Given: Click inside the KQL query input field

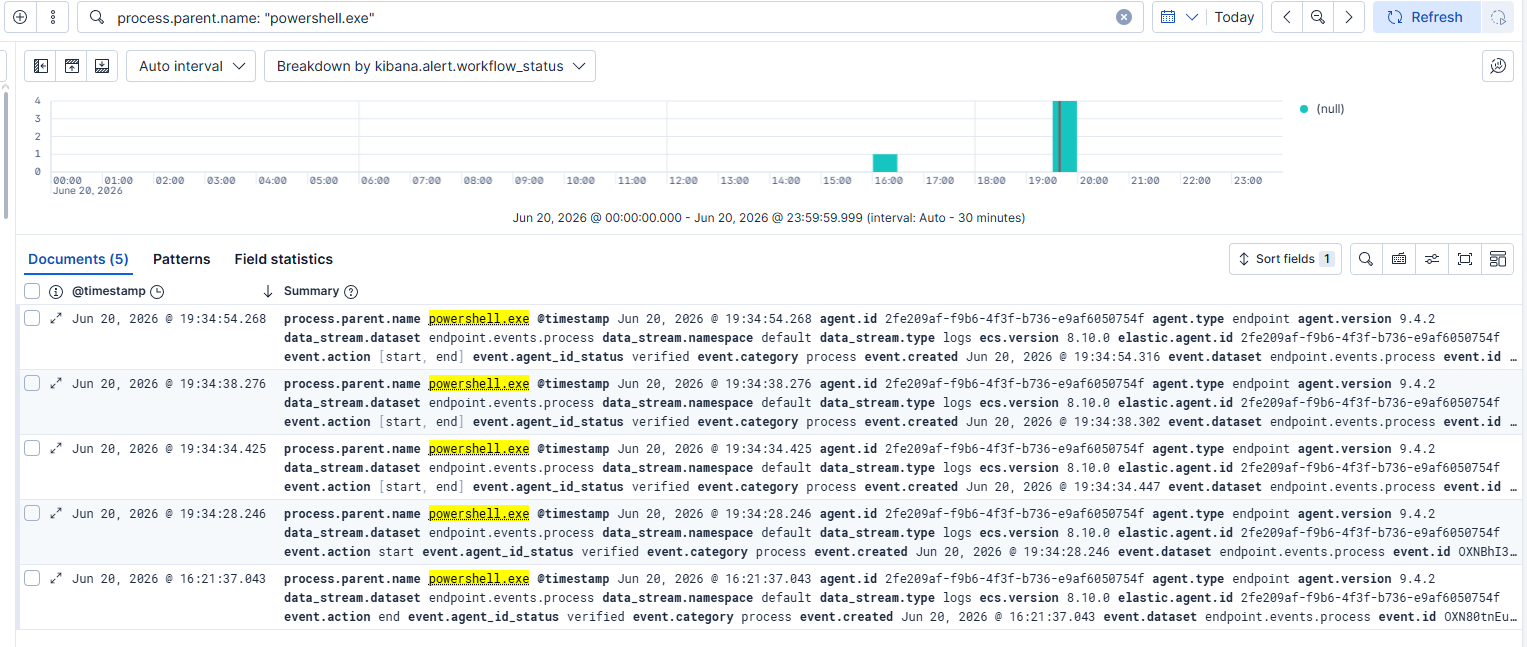Looking at the screenshot, I should click(x=610, y=17).
